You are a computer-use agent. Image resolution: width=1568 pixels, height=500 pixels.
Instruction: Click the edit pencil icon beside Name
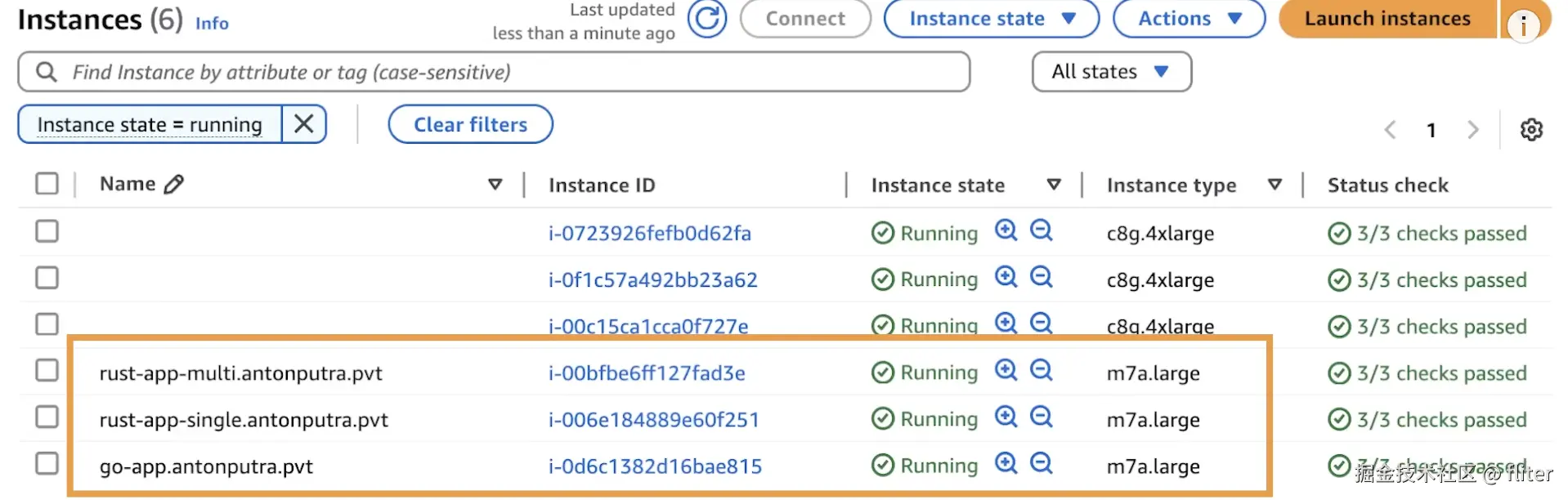pyautogui.click(x=174, y=185)
